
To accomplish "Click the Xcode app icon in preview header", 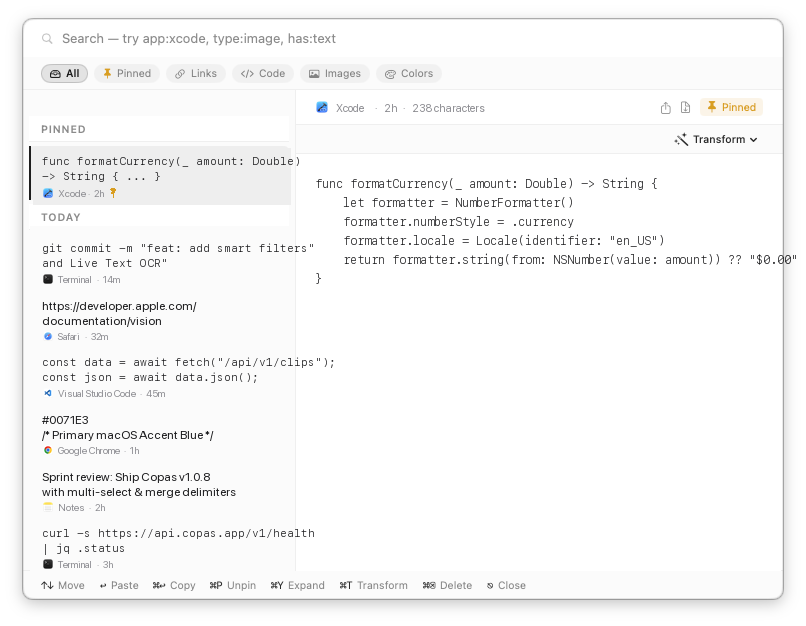I will (322, 107).
